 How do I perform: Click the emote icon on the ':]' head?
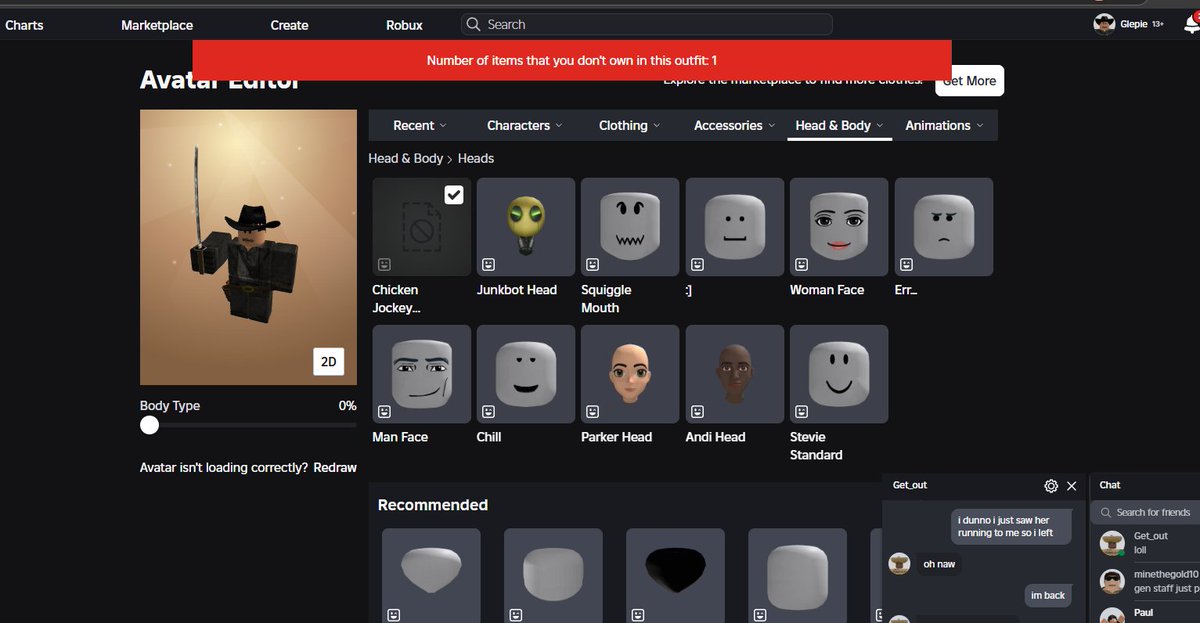click(698, 264)
